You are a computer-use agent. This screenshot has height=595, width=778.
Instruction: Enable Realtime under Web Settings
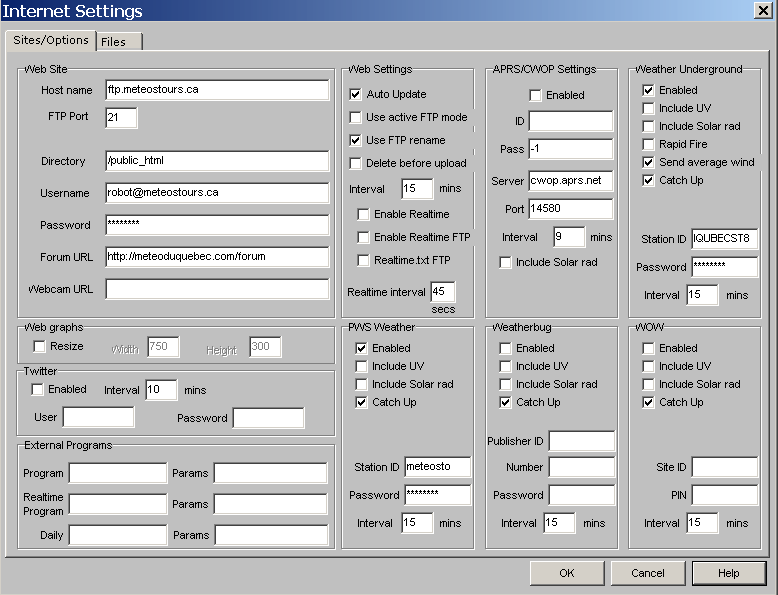(363, 214)
